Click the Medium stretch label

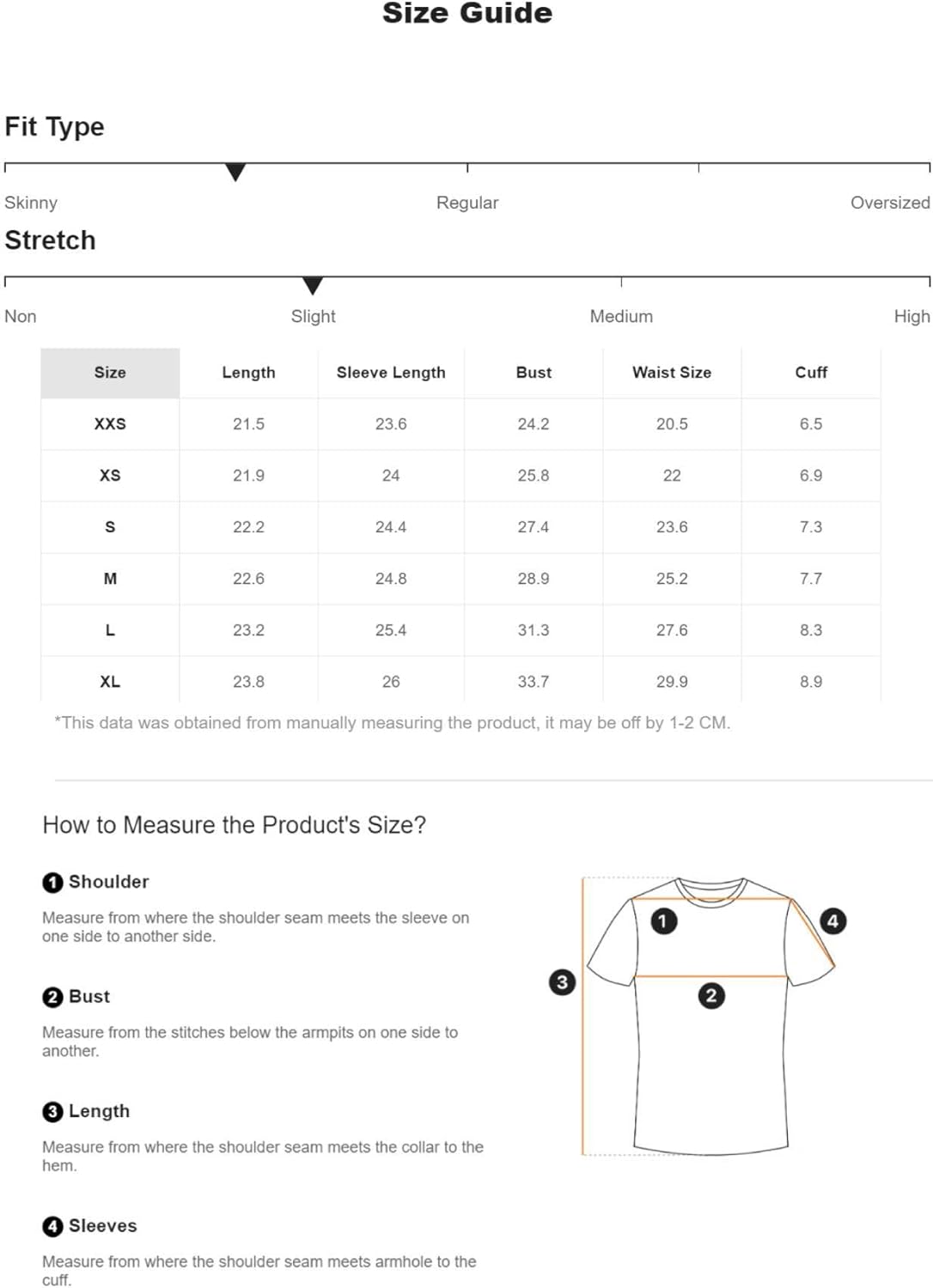click(621, 316)
